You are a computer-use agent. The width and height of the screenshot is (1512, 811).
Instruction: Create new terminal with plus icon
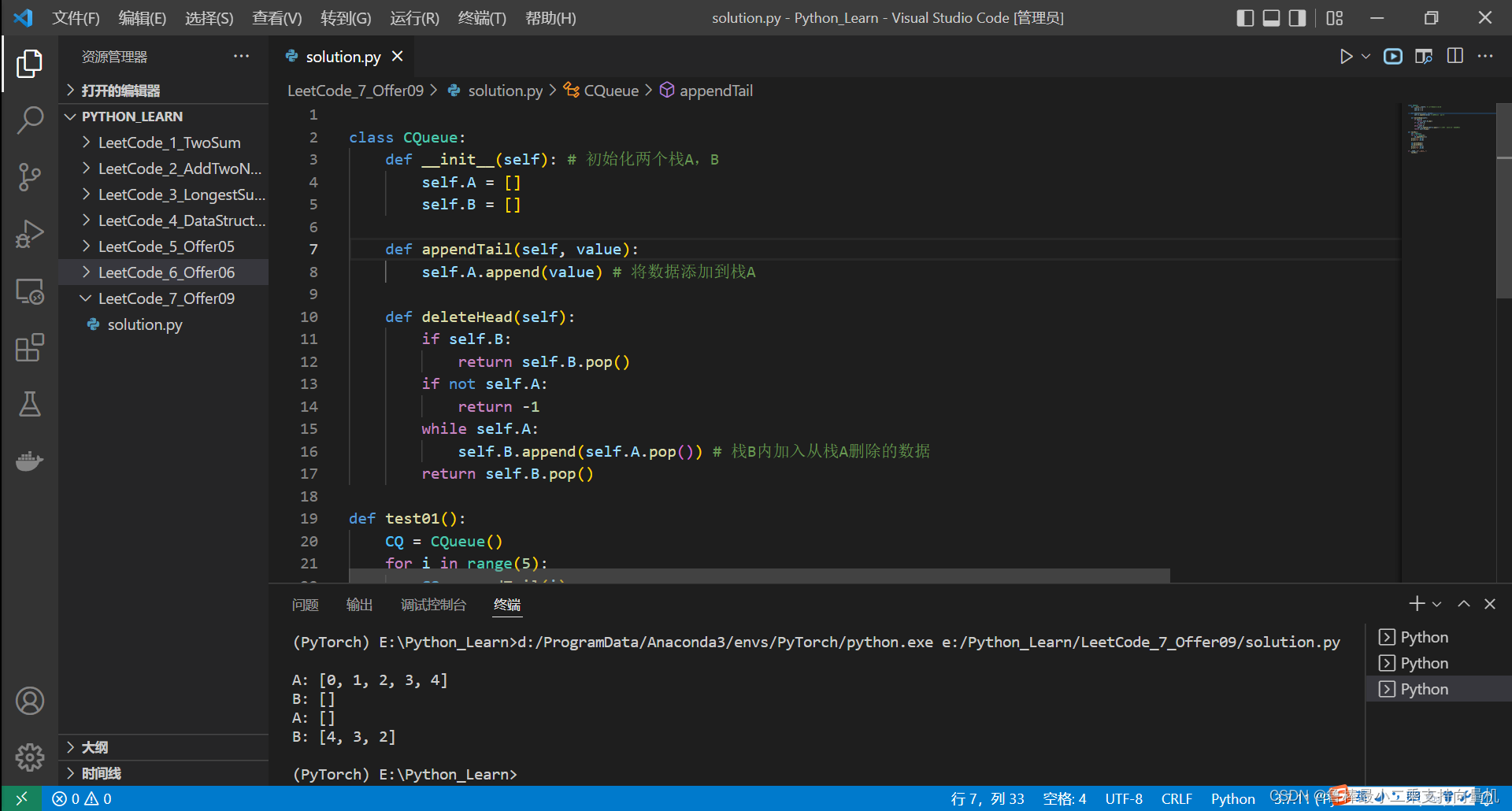tap(1417, 604)
